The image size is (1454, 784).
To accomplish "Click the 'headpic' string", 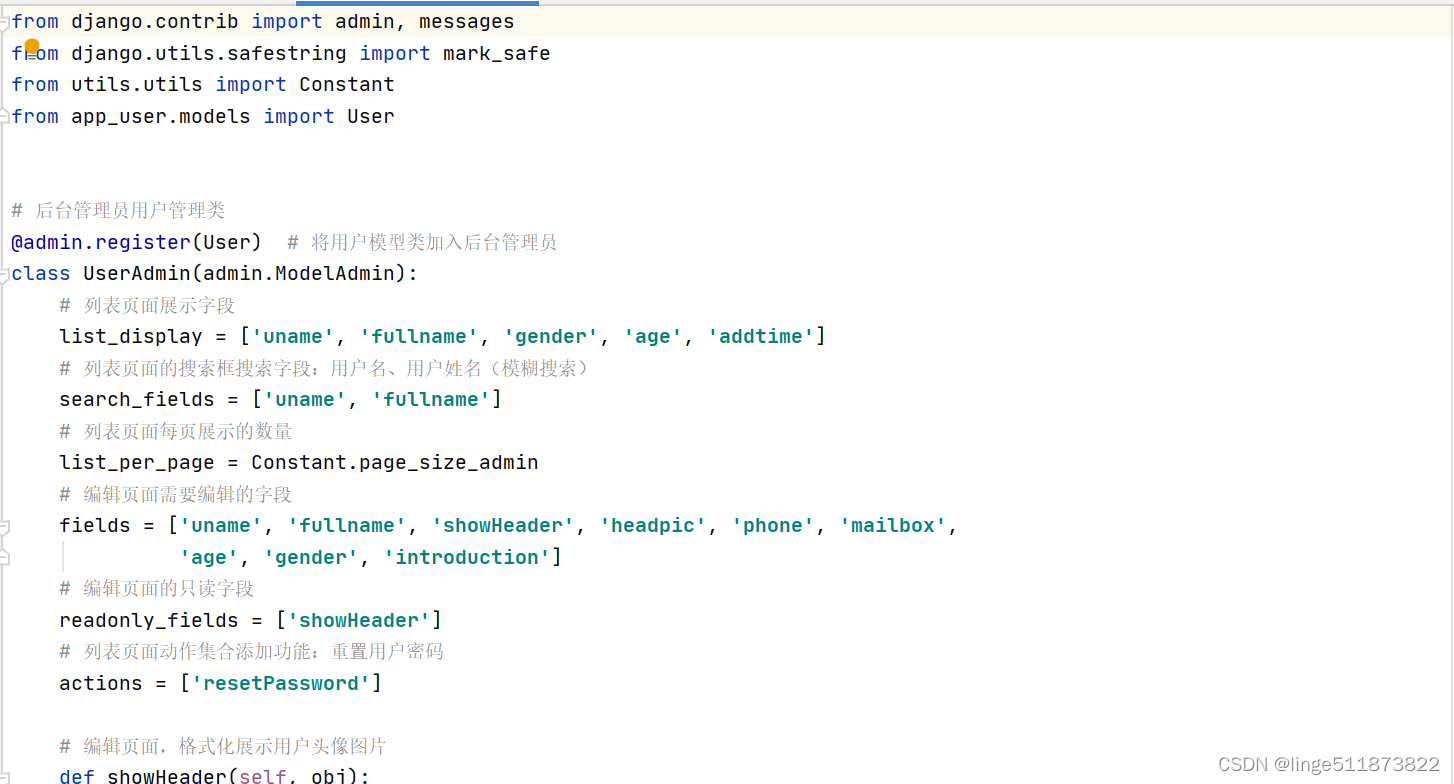I will point(653,525).
